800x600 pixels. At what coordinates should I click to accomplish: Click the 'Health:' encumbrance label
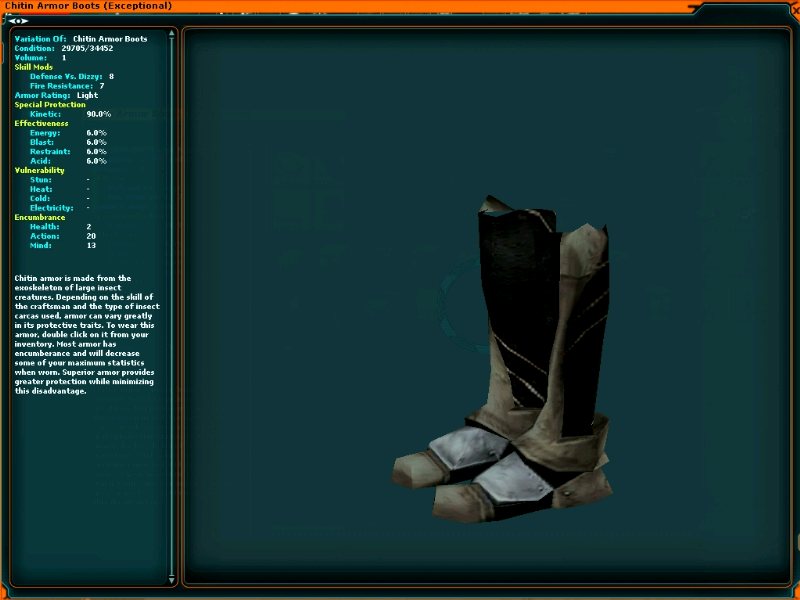[x=45, y=227]
